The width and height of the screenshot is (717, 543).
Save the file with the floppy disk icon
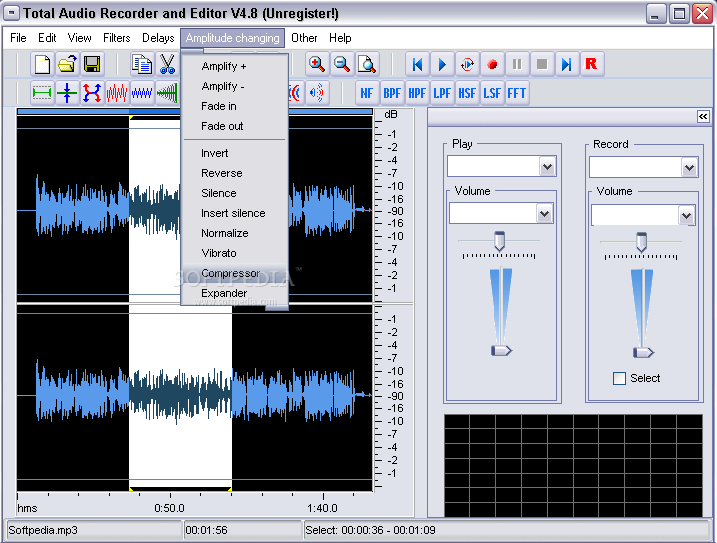92,64
